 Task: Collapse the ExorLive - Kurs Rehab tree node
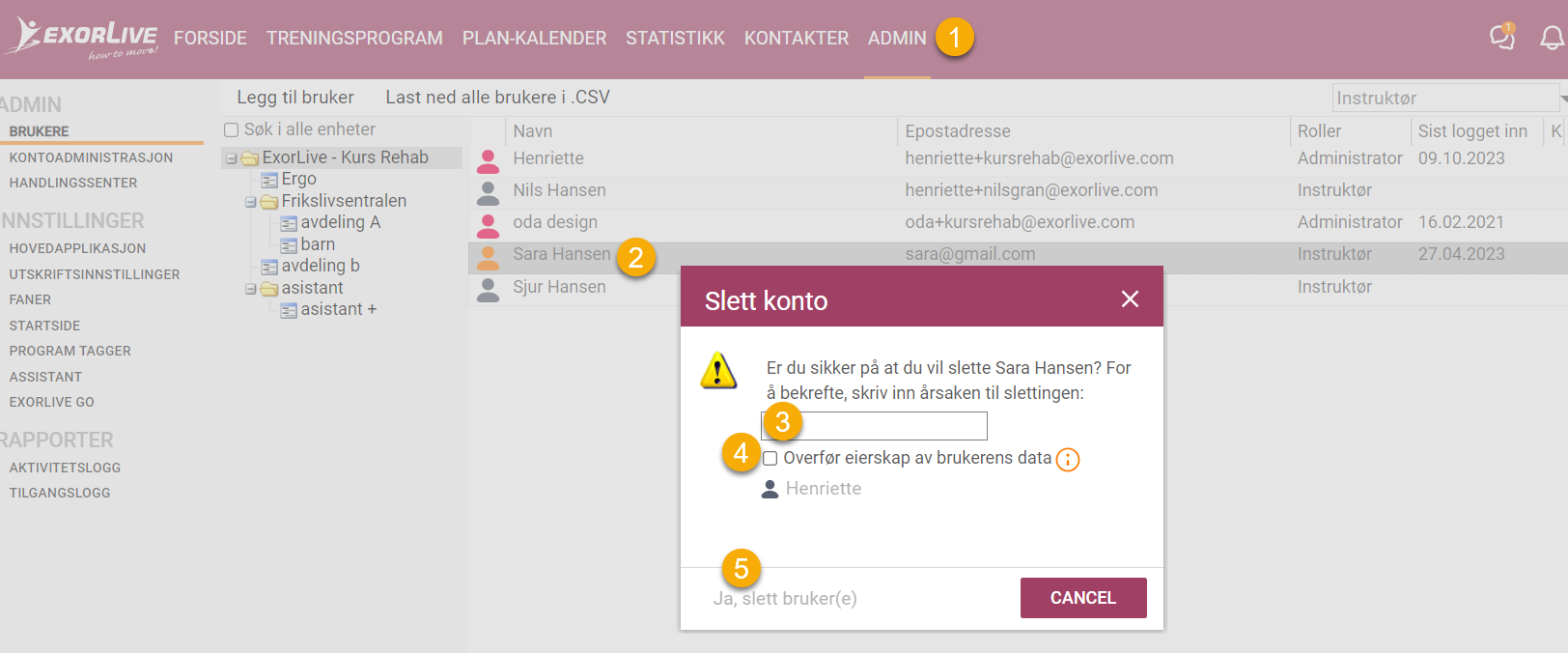[232, 158]
